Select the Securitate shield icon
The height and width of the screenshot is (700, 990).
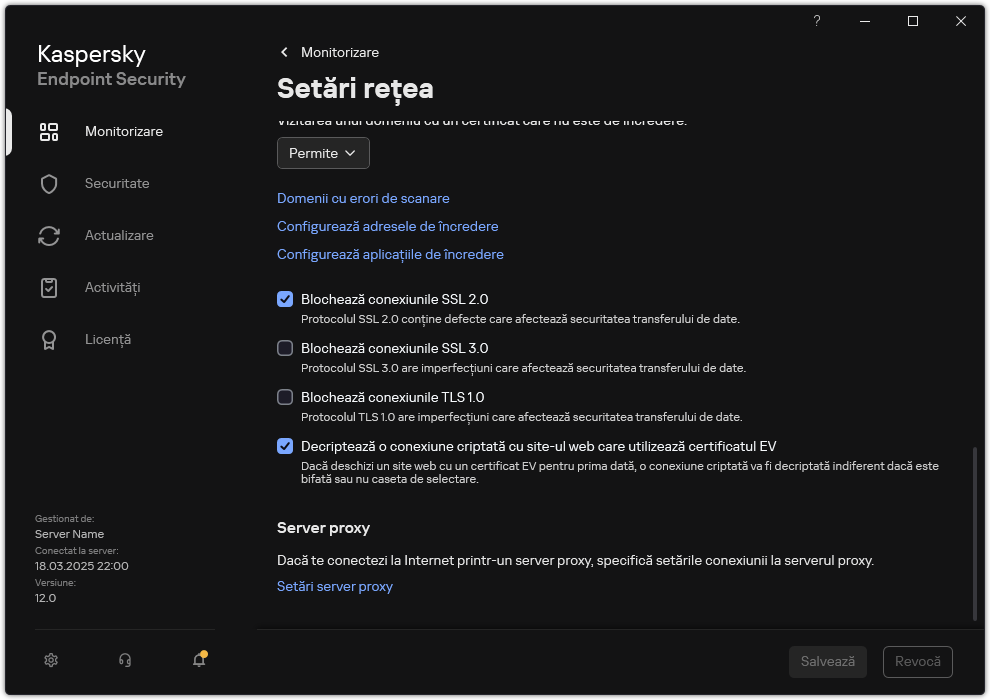click(x=49, y=183)
